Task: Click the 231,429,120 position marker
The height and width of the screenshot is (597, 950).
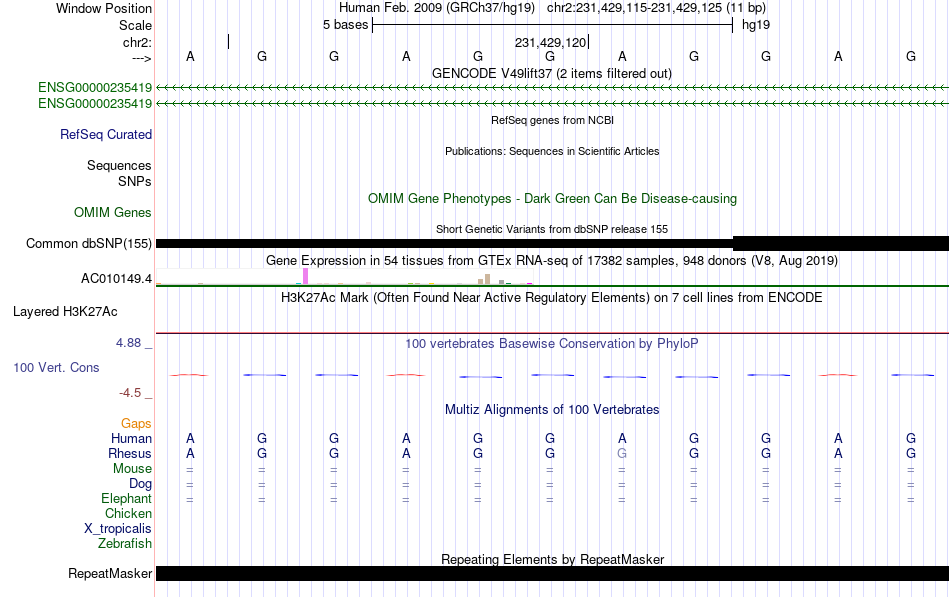Action: pyautogui.click(x=551, y=42)
